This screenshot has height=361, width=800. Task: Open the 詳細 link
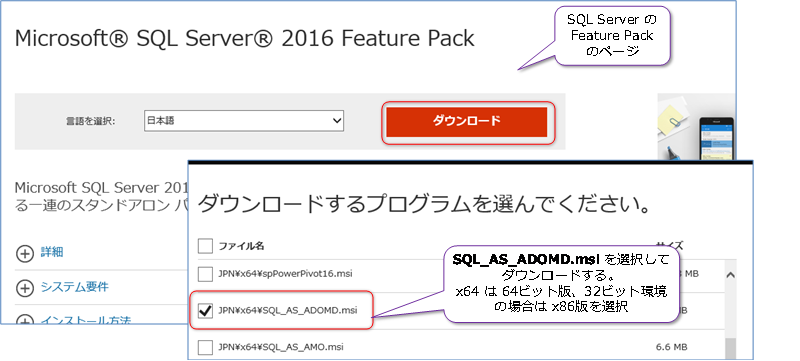tap(52, 252)
